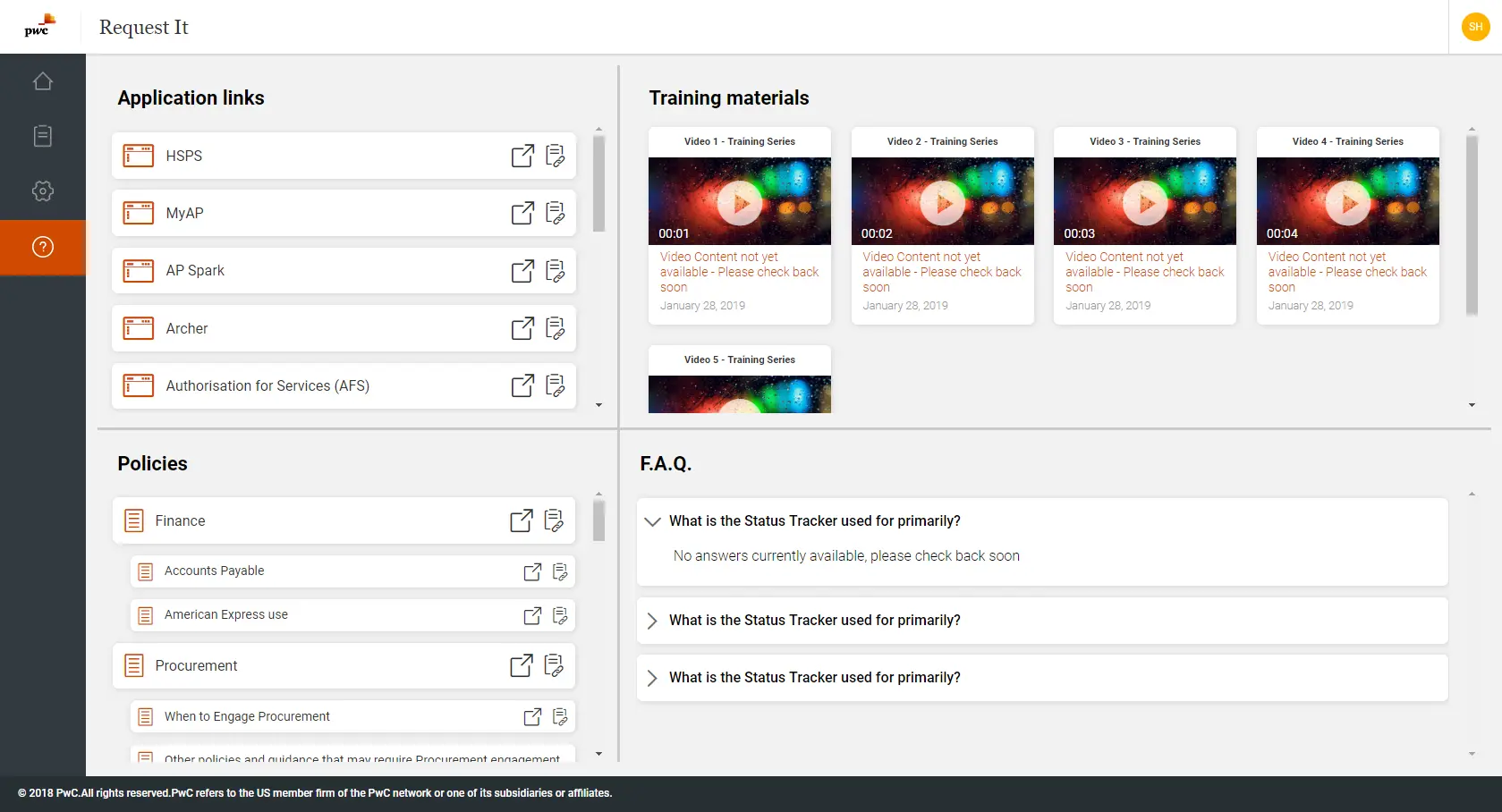Select the Accounts Payable policy
1502x812 pixels.
[x=352, y=571]
